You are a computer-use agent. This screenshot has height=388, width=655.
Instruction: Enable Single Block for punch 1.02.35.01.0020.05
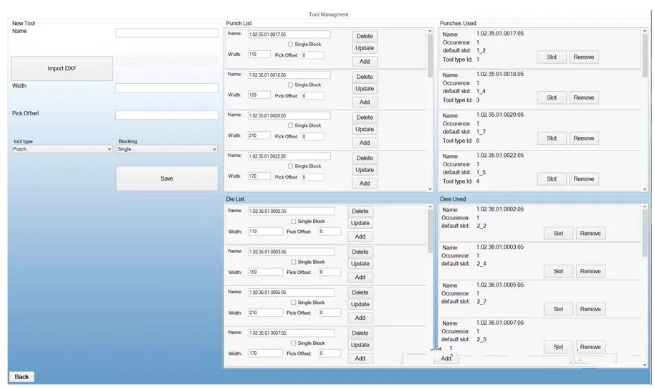coord(290,125)
